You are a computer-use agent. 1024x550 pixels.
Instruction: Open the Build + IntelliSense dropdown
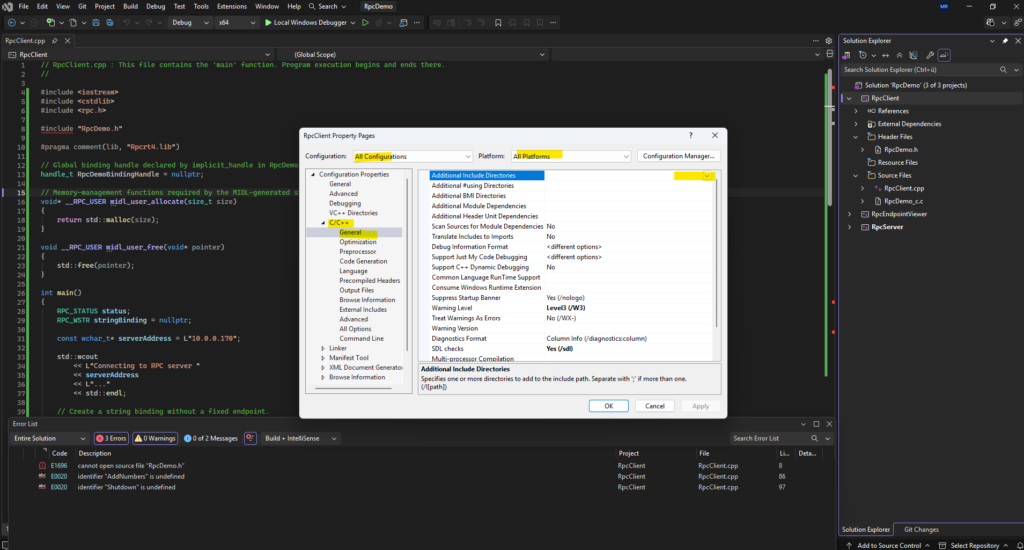click(x=300, y=438)
